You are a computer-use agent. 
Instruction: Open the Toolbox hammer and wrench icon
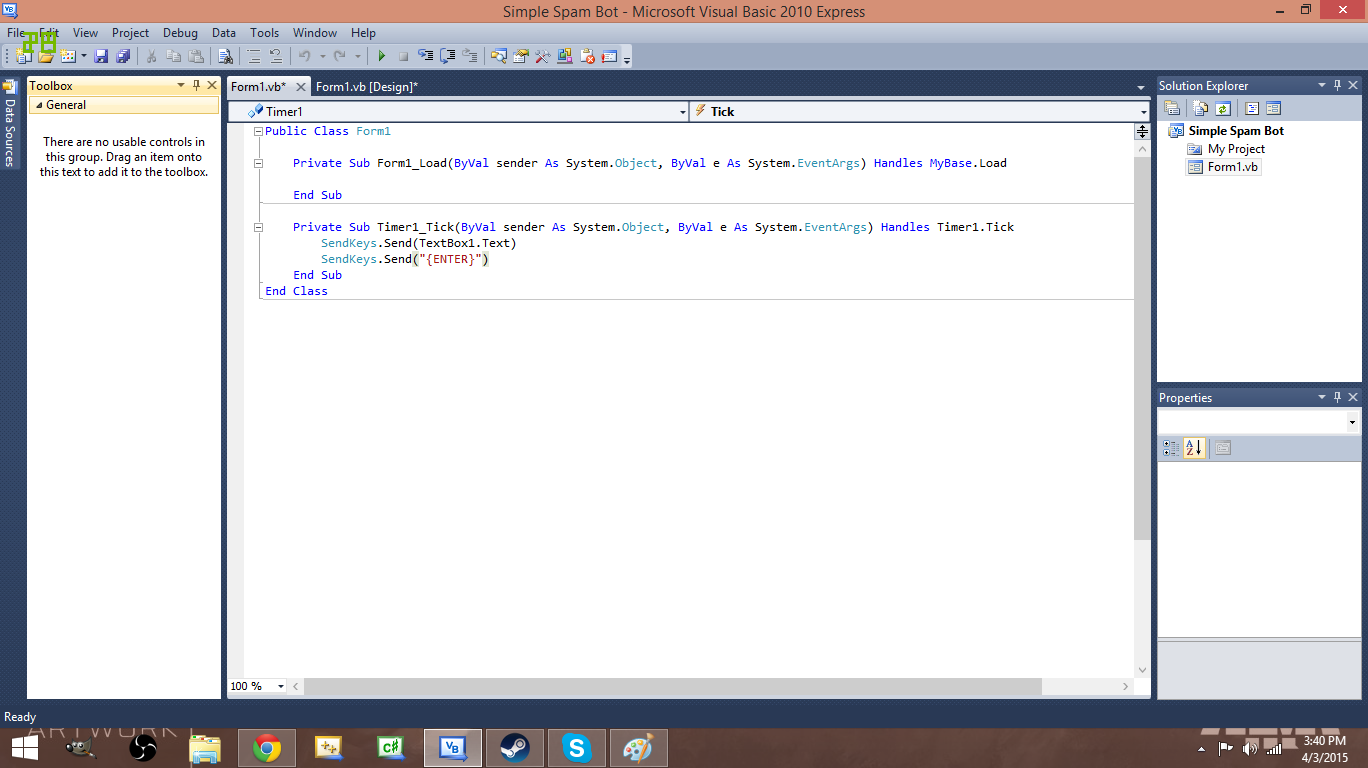pyautogui.click(x=542, y=56)
